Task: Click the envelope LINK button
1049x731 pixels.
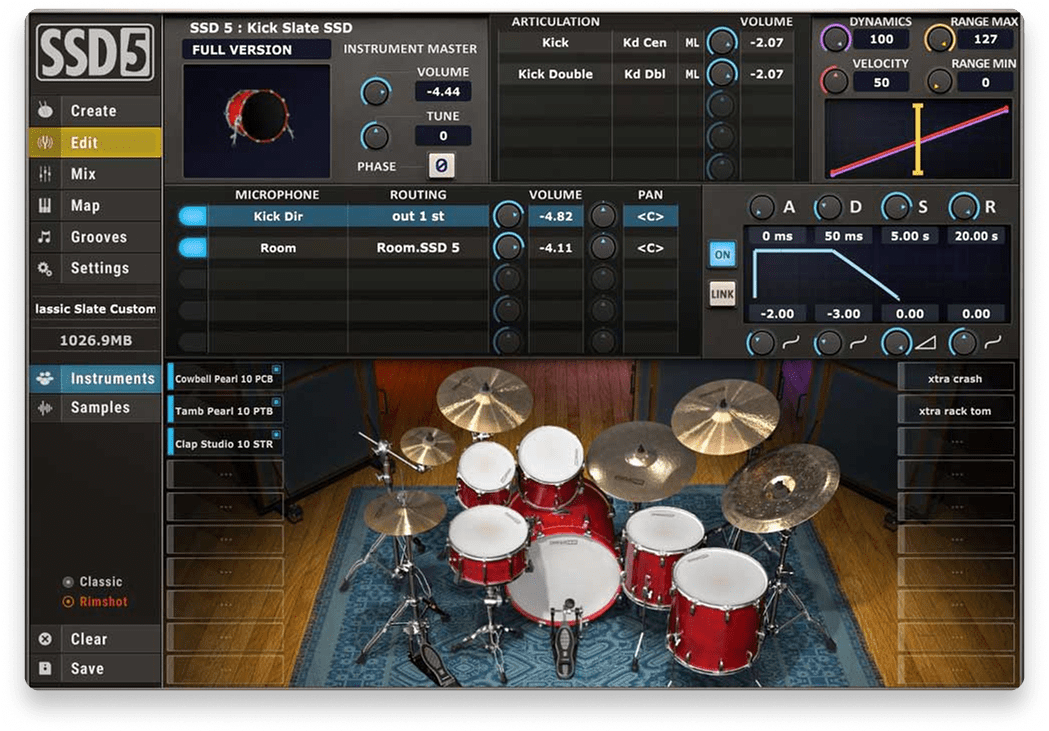Action: pyautogui.click(x=722, y=294)
